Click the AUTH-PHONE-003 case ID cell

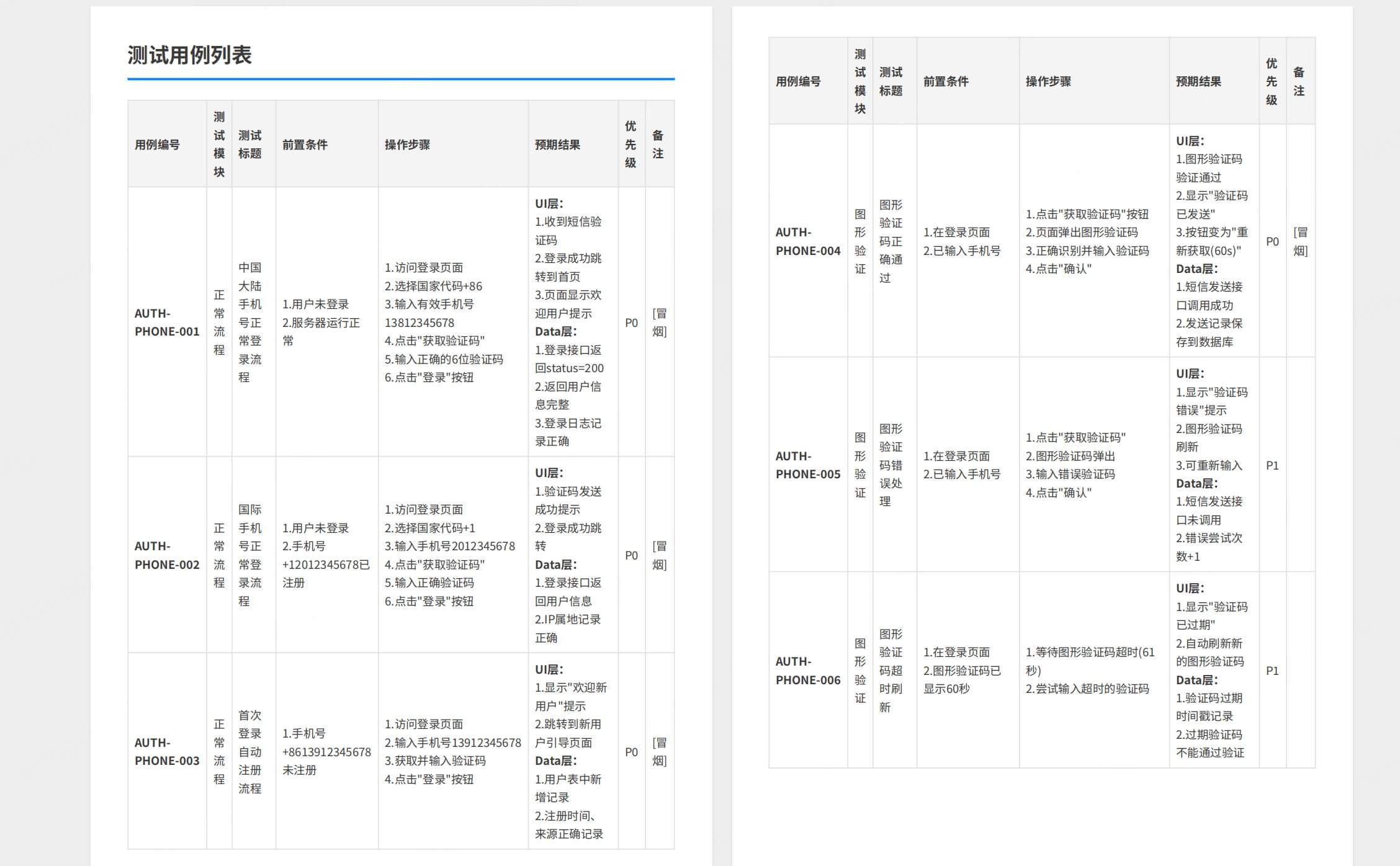click(167, 752)
